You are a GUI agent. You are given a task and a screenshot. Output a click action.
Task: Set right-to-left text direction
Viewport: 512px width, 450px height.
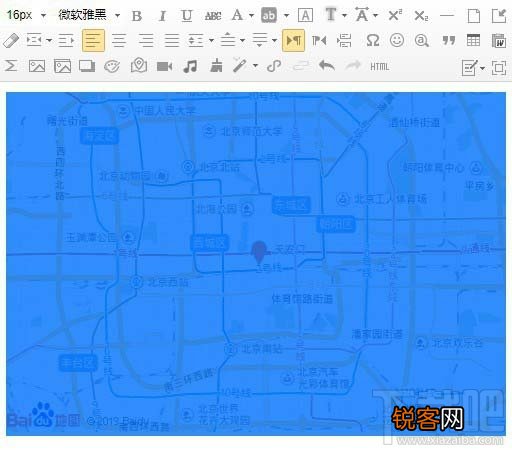319,41
